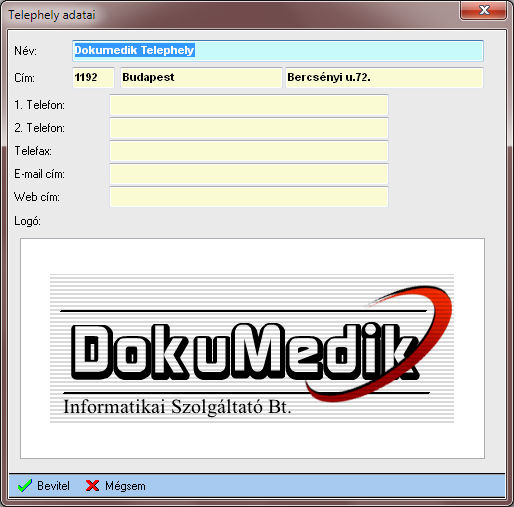Click the Név: label
The image size is (514, 507).
(x=25, y=51)
